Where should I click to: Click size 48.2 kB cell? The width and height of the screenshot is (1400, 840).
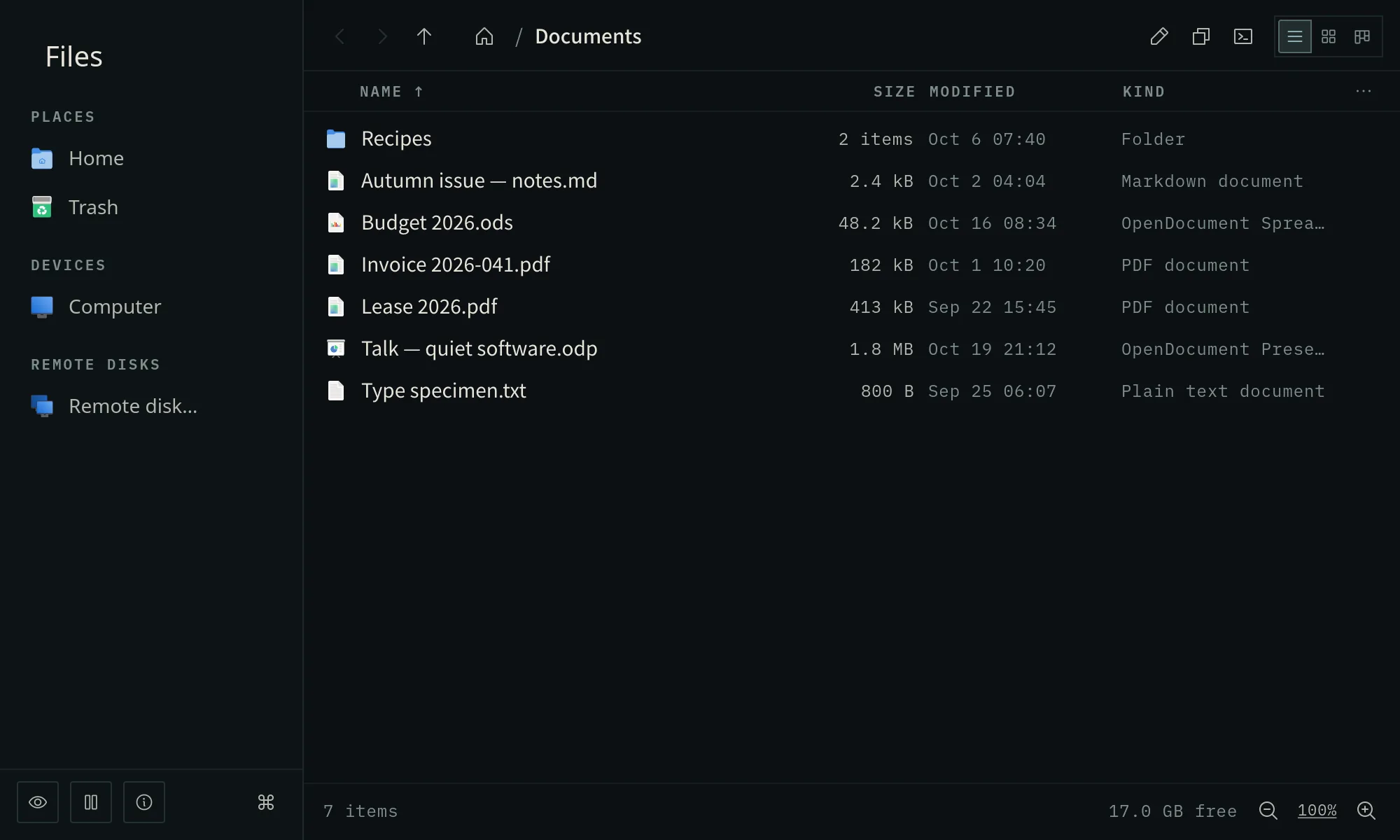click(x=876, y=223)
